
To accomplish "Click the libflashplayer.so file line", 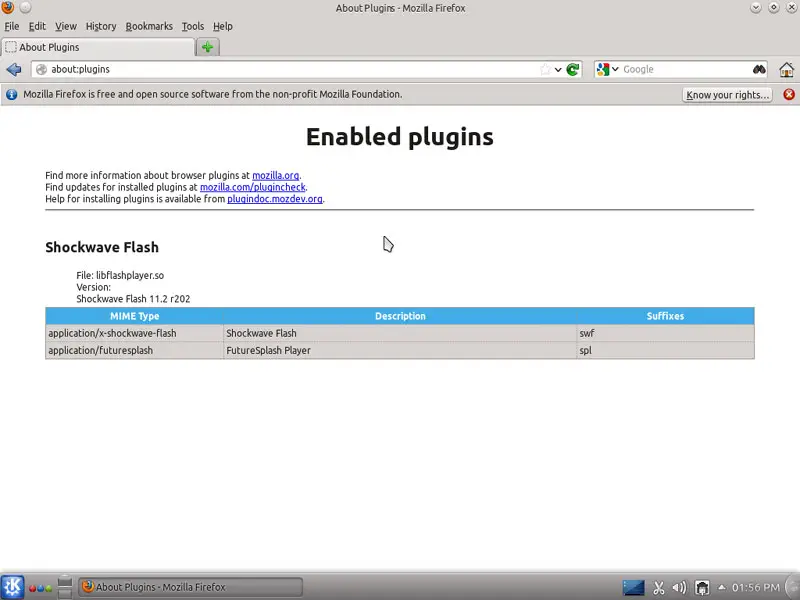I will 120,276.
